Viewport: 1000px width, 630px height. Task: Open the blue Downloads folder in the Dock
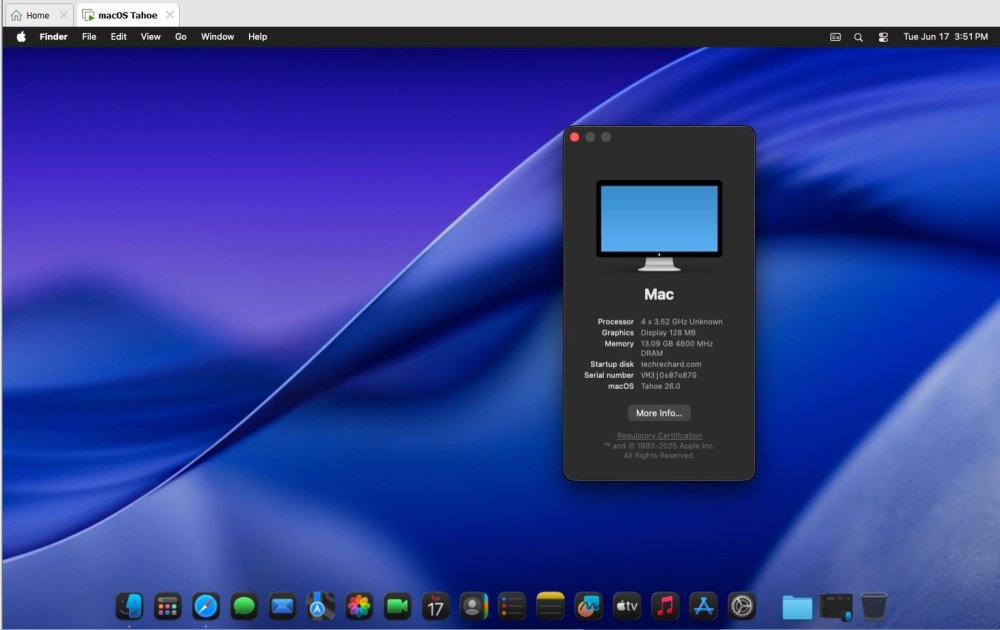797,607
